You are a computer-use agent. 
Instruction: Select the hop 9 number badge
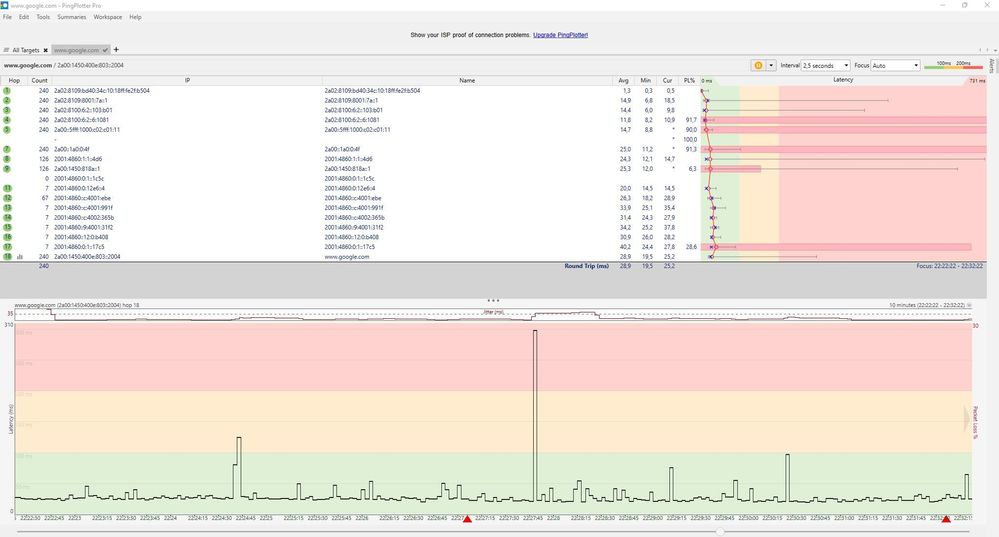coord(7,169)
